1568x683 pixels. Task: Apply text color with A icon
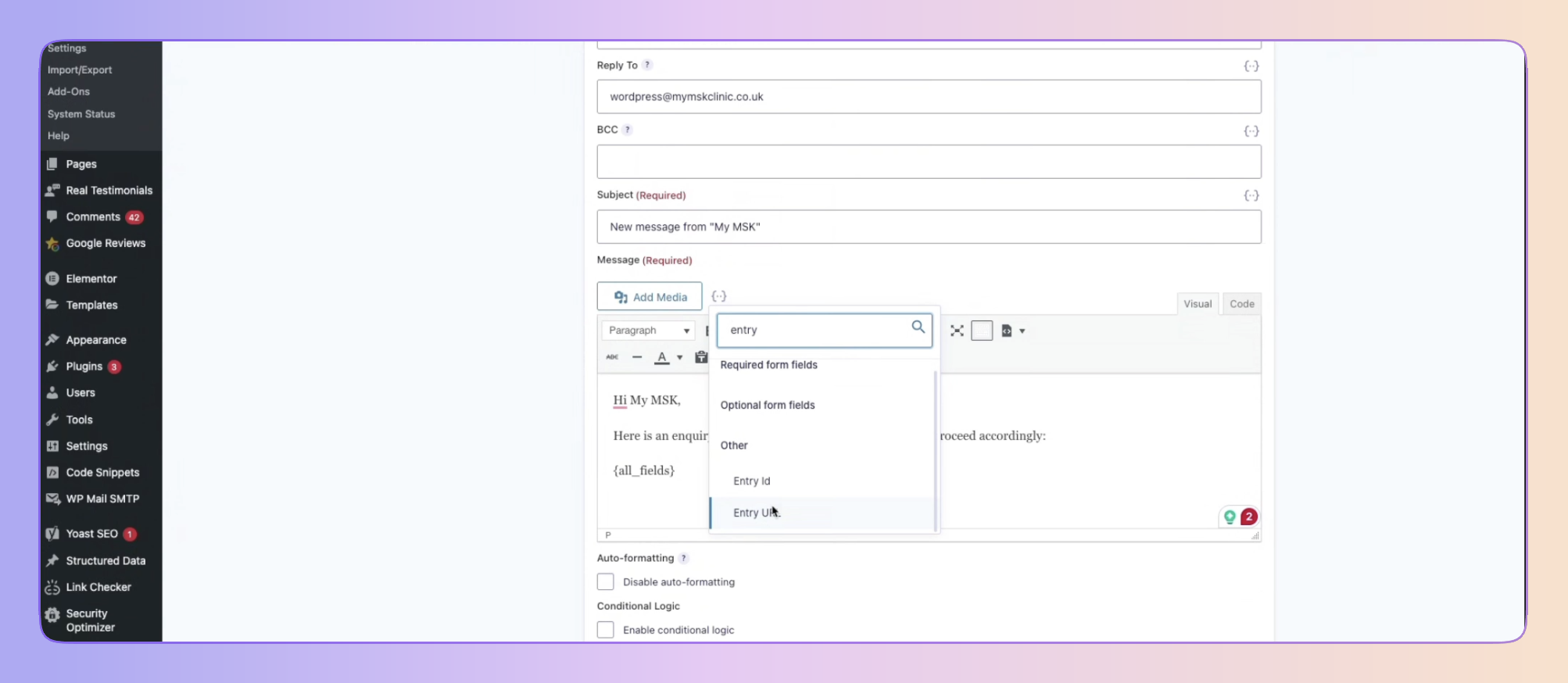point(662,357)
